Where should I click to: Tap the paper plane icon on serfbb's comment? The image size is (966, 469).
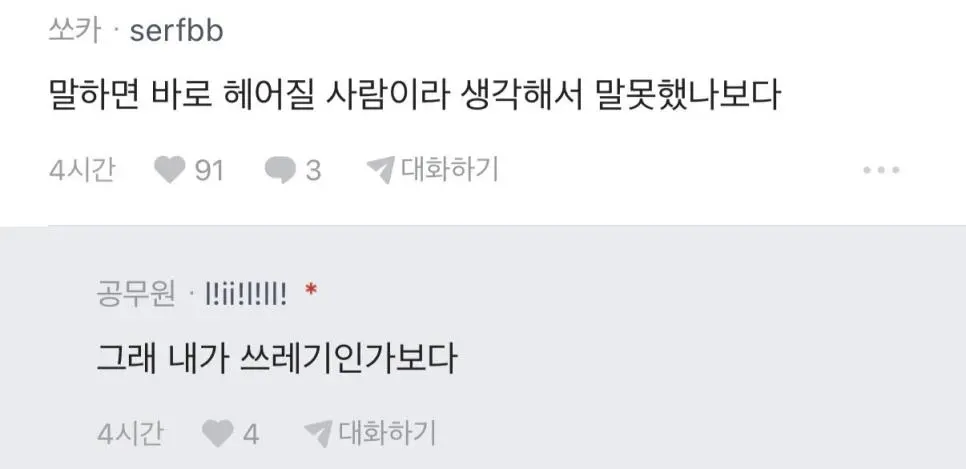[380, 169]
